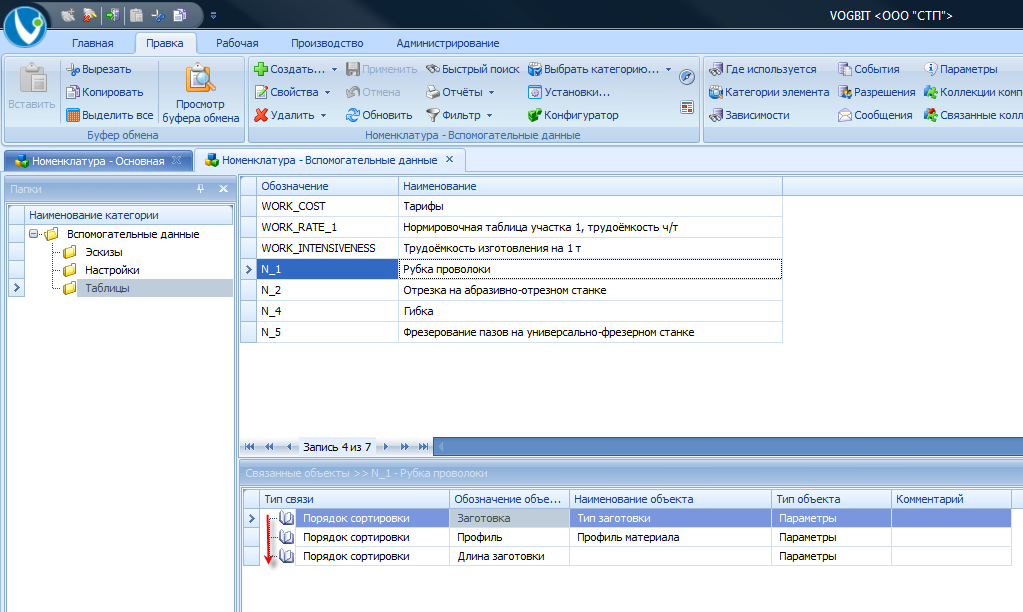
Task: Switch to the Администрирование ribbon tab
Action: point(448,43)
